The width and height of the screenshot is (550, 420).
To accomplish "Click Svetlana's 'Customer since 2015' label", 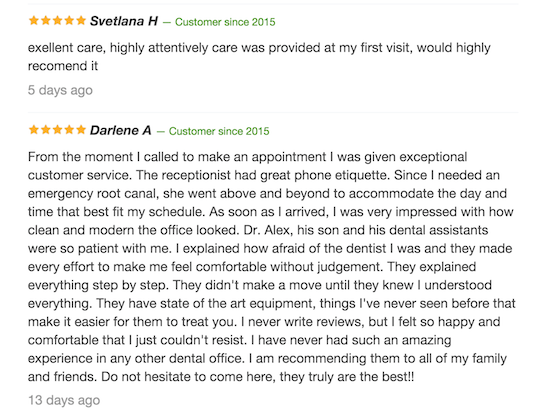I will (x=225, y=22).
